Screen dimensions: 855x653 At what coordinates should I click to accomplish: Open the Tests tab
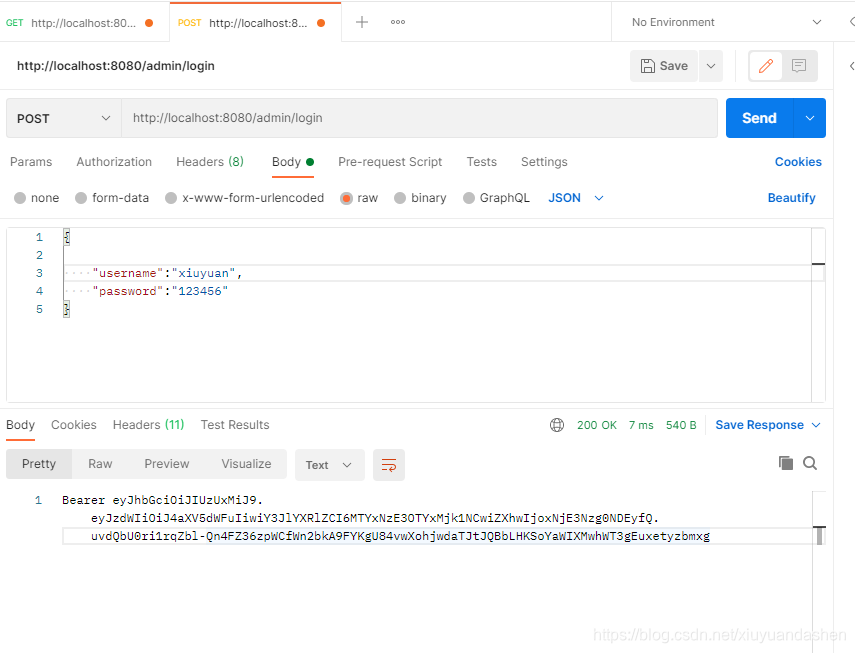click(x=481, y=162)
